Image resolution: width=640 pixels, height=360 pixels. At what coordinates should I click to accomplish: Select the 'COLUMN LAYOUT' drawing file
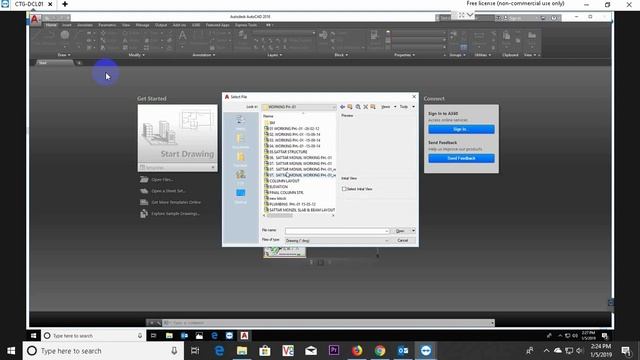(282, 180)
